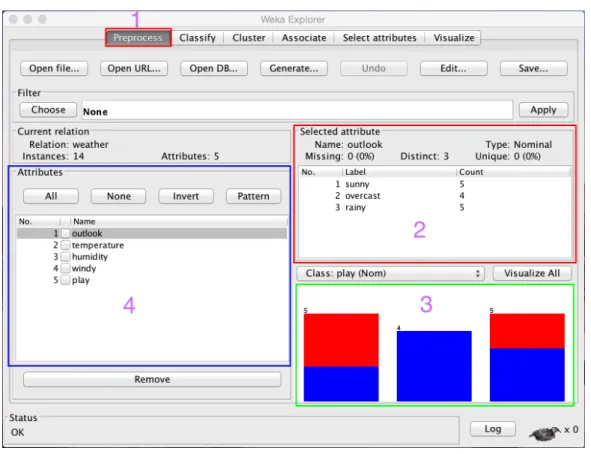The image size is (591, 454).
Task: Click the overcast label row
Action: (435, 196)
